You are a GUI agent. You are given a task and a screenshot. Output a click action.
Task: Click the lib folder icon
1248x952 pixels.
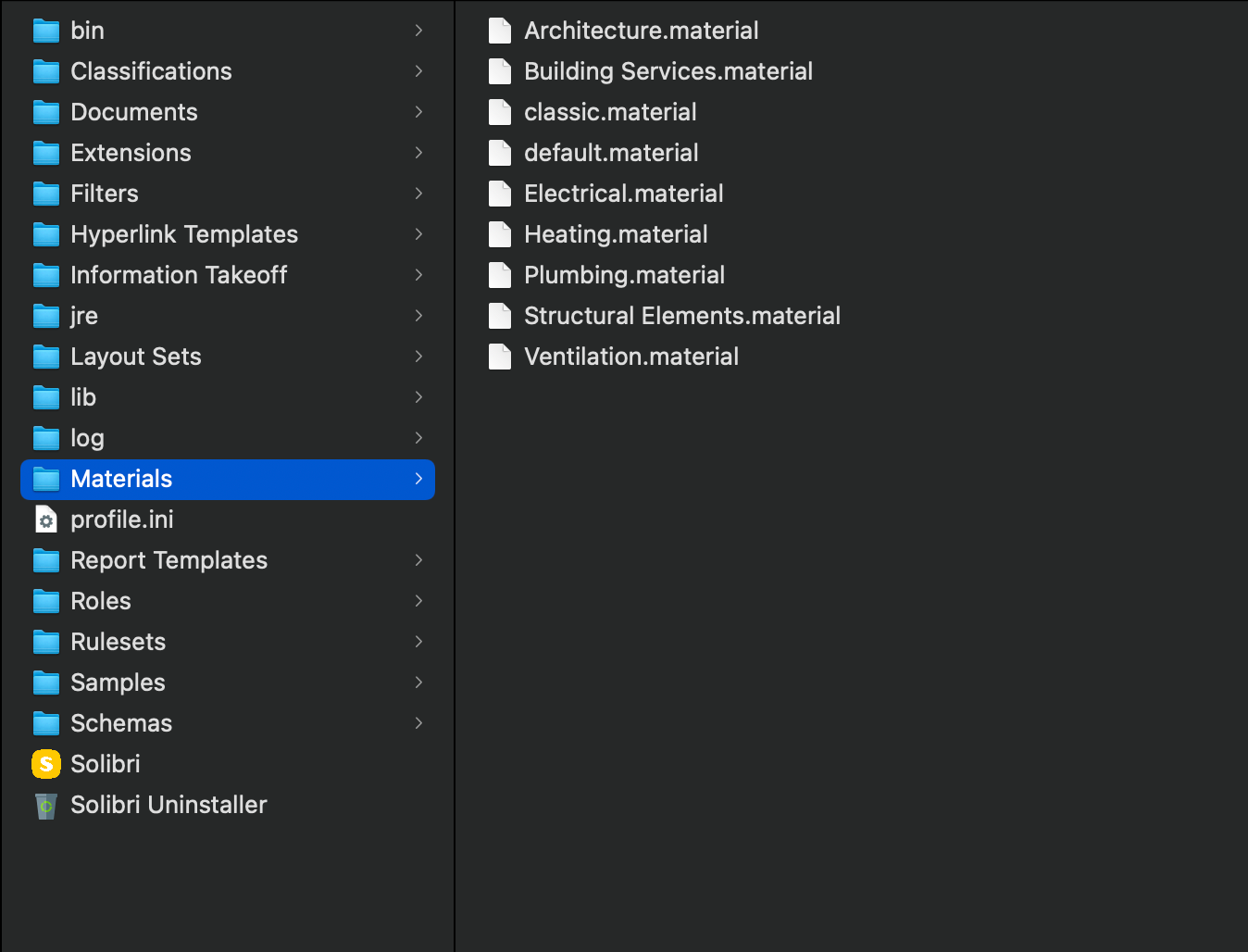(x=46, y=398)
